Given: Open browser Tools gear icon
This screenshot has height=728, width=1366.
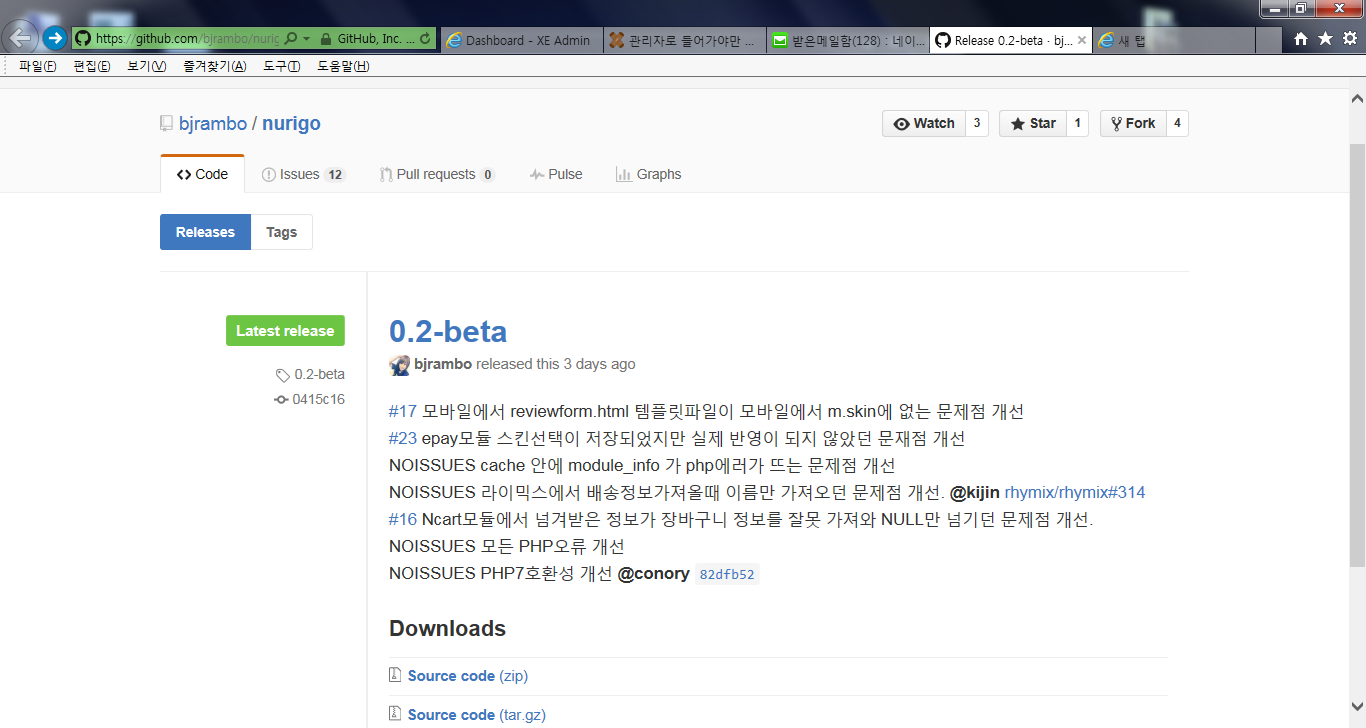Looking at the screenshot, I should (x=1349, y=39).
